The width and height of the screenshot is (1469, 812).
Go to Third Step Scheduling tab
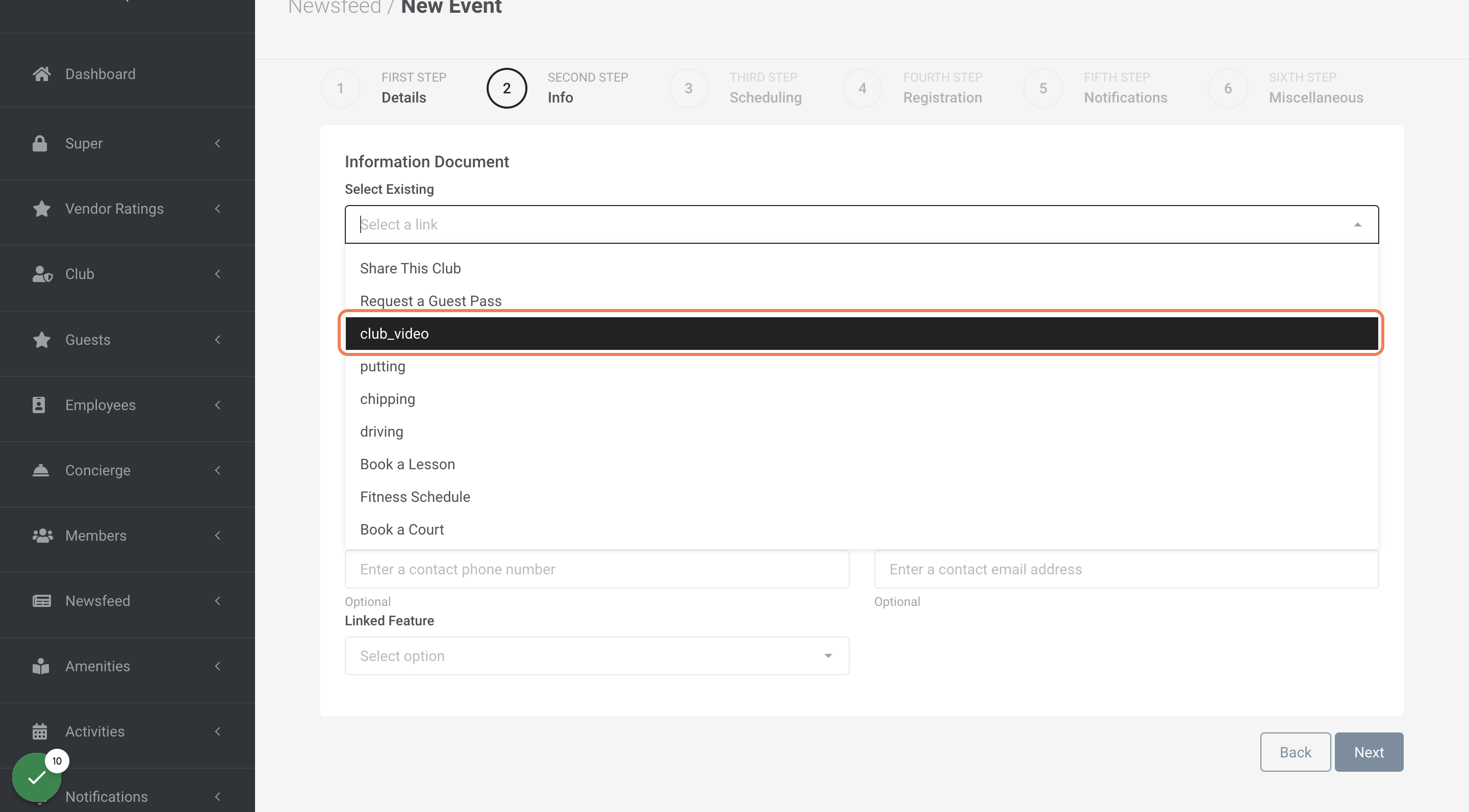[x=735, y=88]
